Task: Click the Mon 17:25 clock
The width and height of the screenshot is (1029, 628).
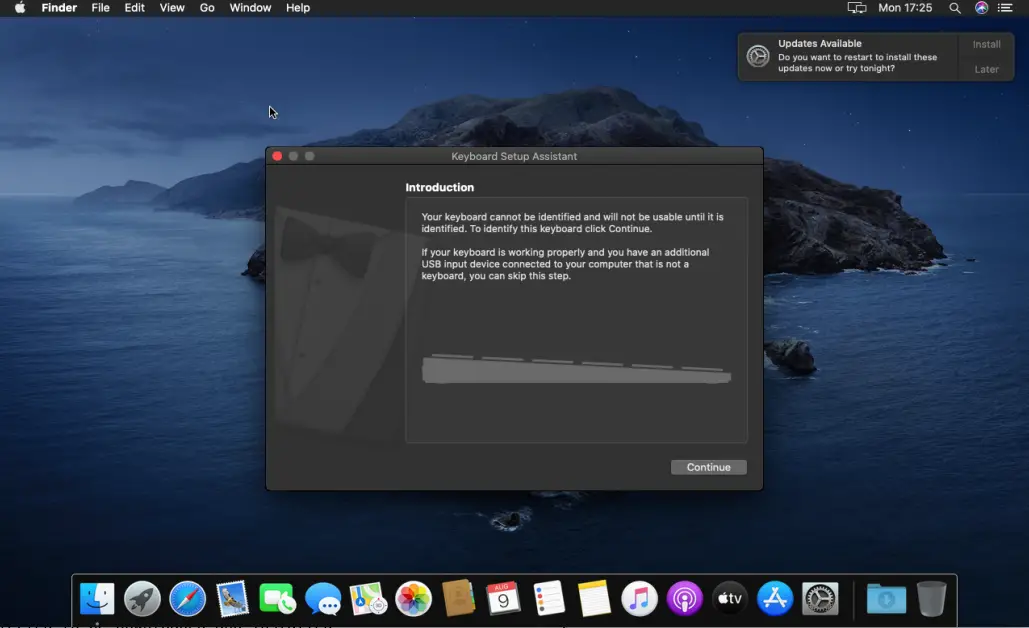Action: (905, 8)
